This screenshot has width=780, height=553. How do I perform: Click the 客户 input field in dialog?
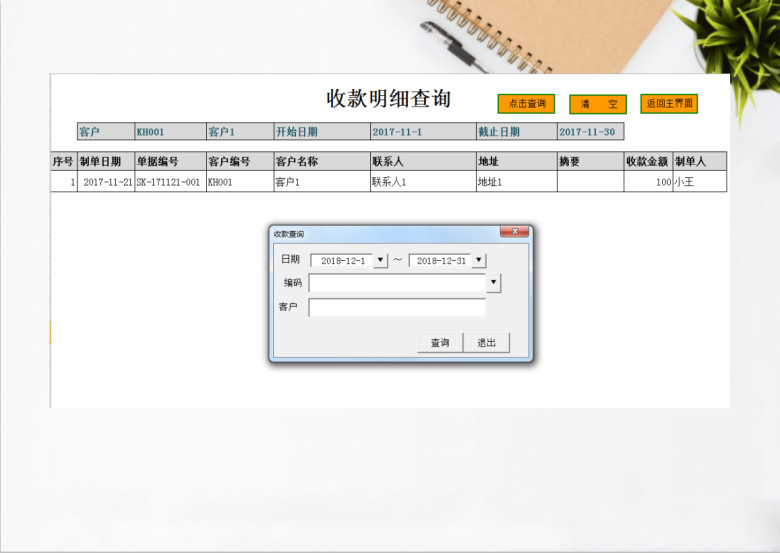pyautogui.click(x=397, y=307)
